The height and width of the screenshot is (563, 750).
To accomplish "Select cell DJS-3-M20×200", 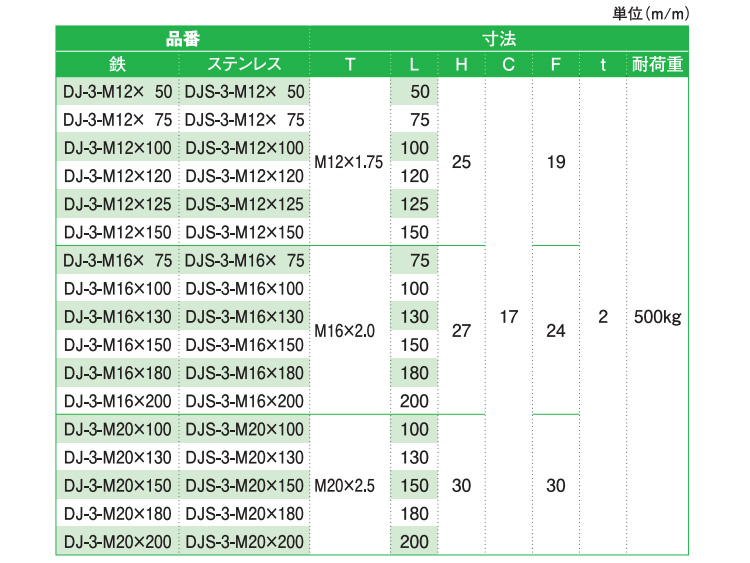I will click(x=244, y=541).
